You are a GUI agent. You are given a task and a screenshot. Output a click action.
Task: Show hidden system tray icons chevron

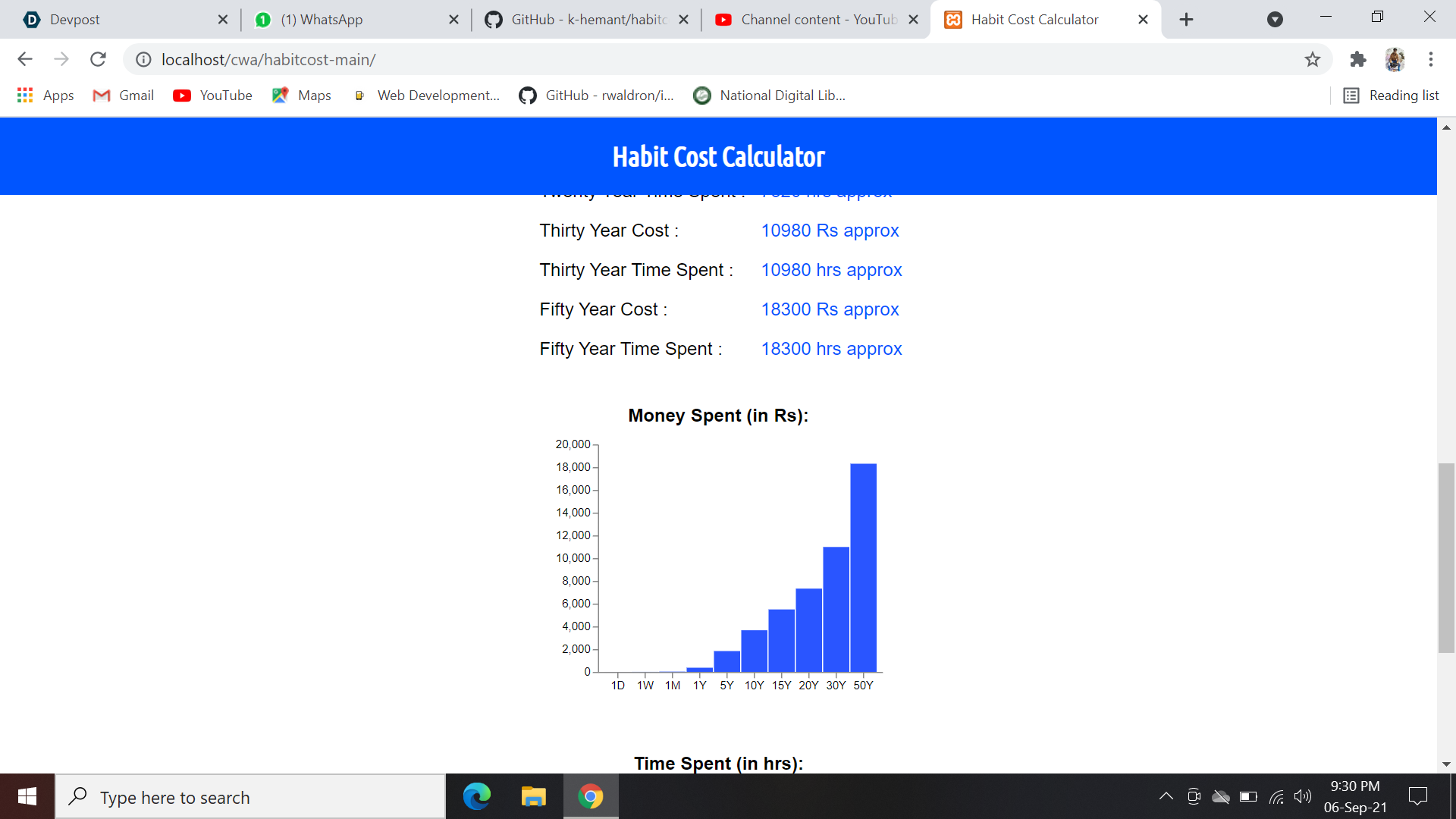[x=1166, y=796]
